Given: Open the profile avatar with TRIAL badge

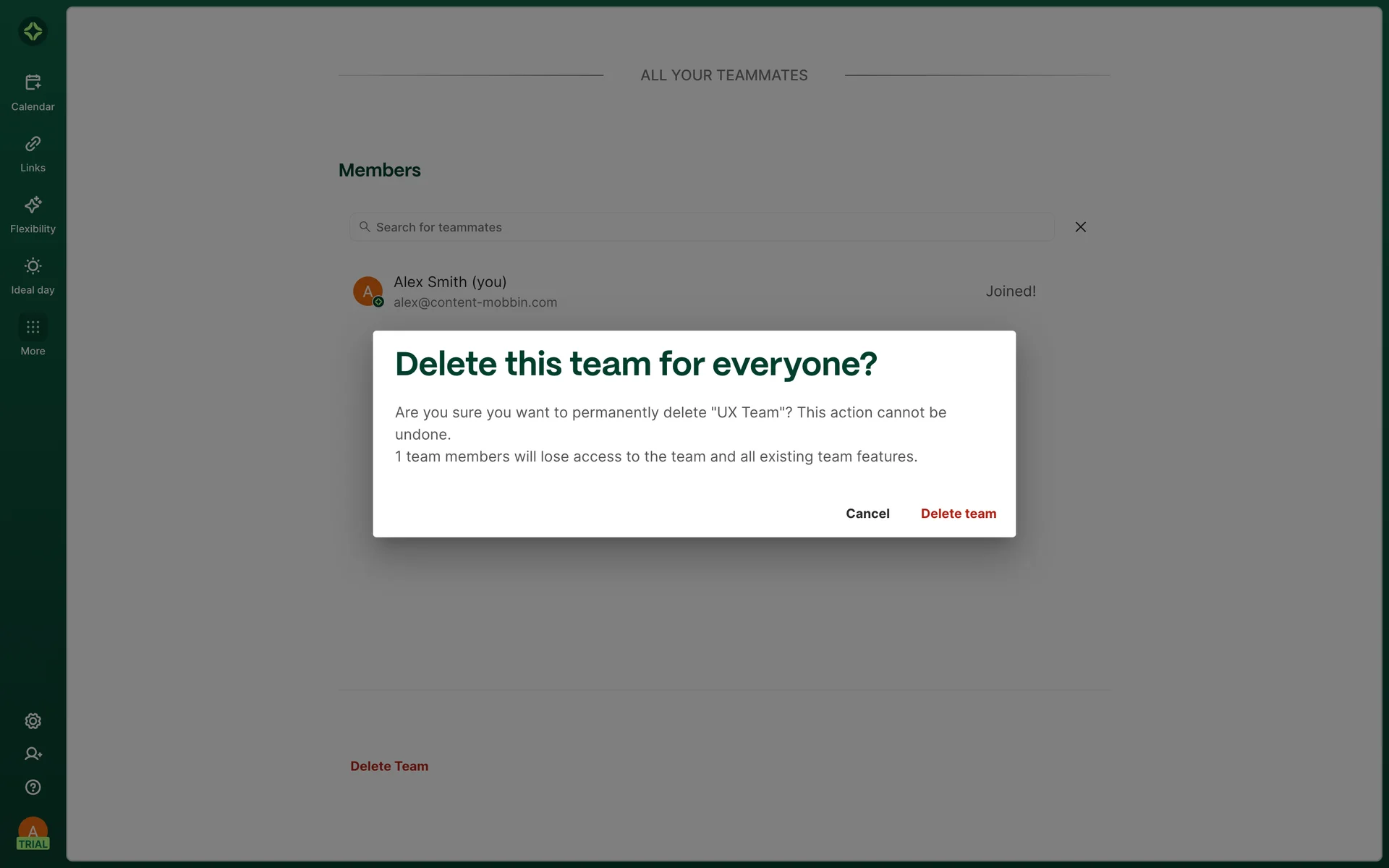Looking at the screenshot, I should coord(33,833).
